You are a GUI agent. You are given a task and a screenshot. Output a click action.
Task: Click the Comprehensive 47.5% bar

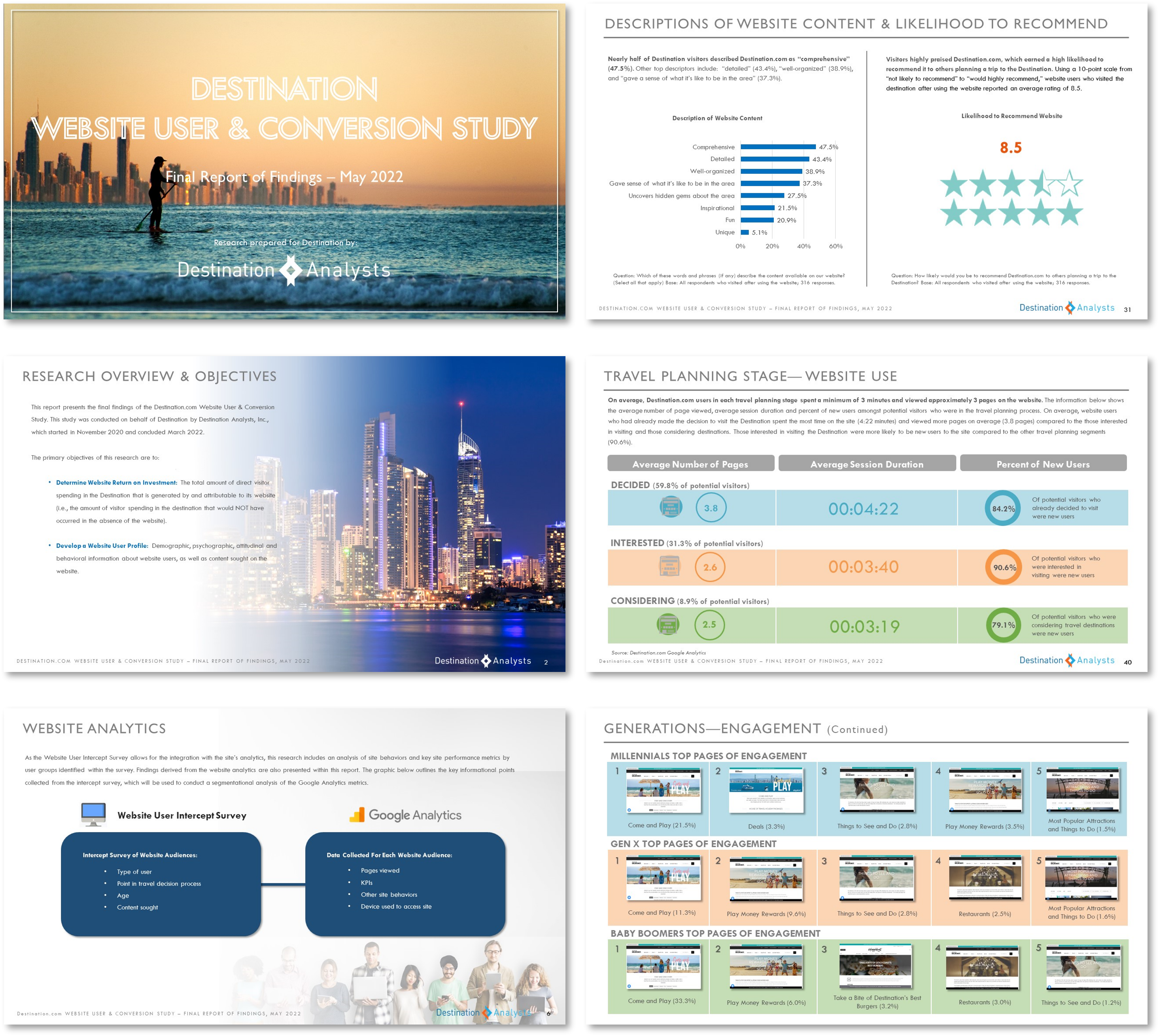778,147
